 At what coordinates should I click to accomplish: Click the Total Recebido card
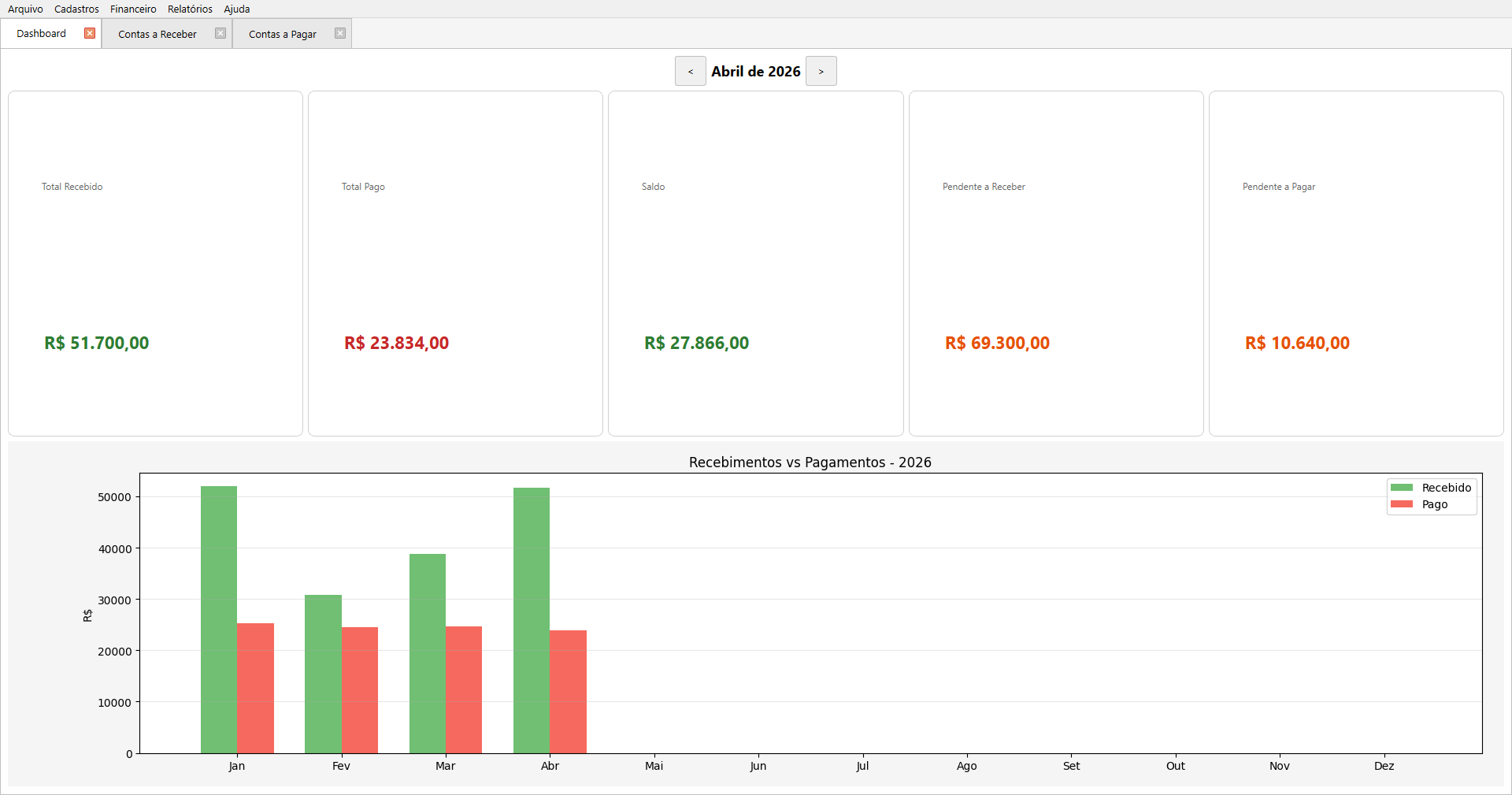coord(154,264)
